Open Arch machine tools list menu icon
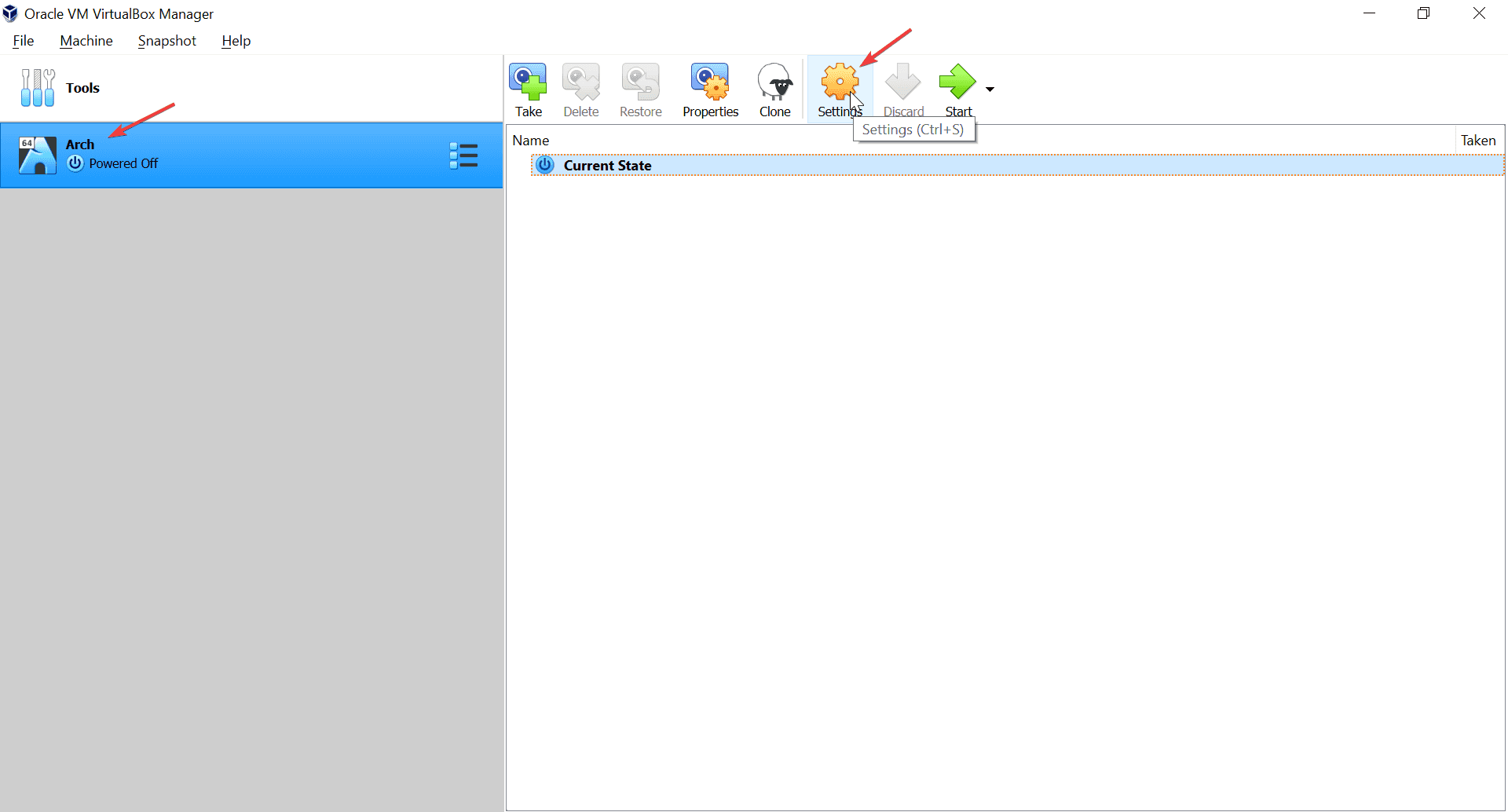Image resolution: width=1508 pixels, height=812 pixels. 463,155
